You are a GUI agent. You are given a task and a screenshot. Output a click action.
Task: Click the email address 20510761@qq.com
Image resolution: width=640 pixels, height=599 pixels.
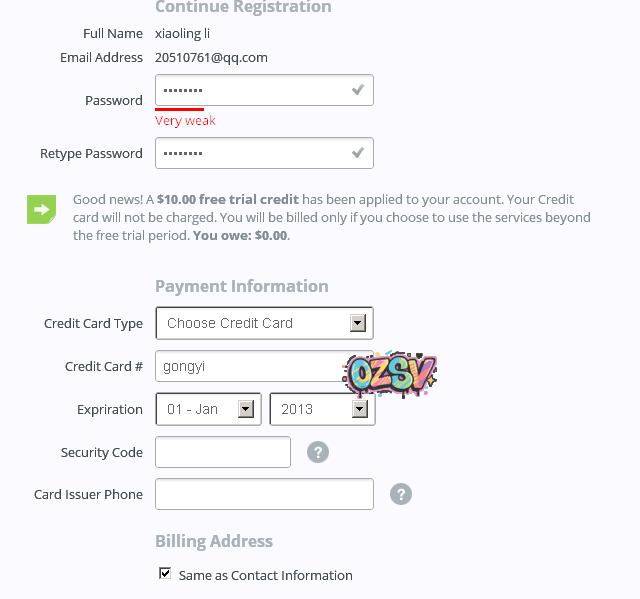coord(211,58)
